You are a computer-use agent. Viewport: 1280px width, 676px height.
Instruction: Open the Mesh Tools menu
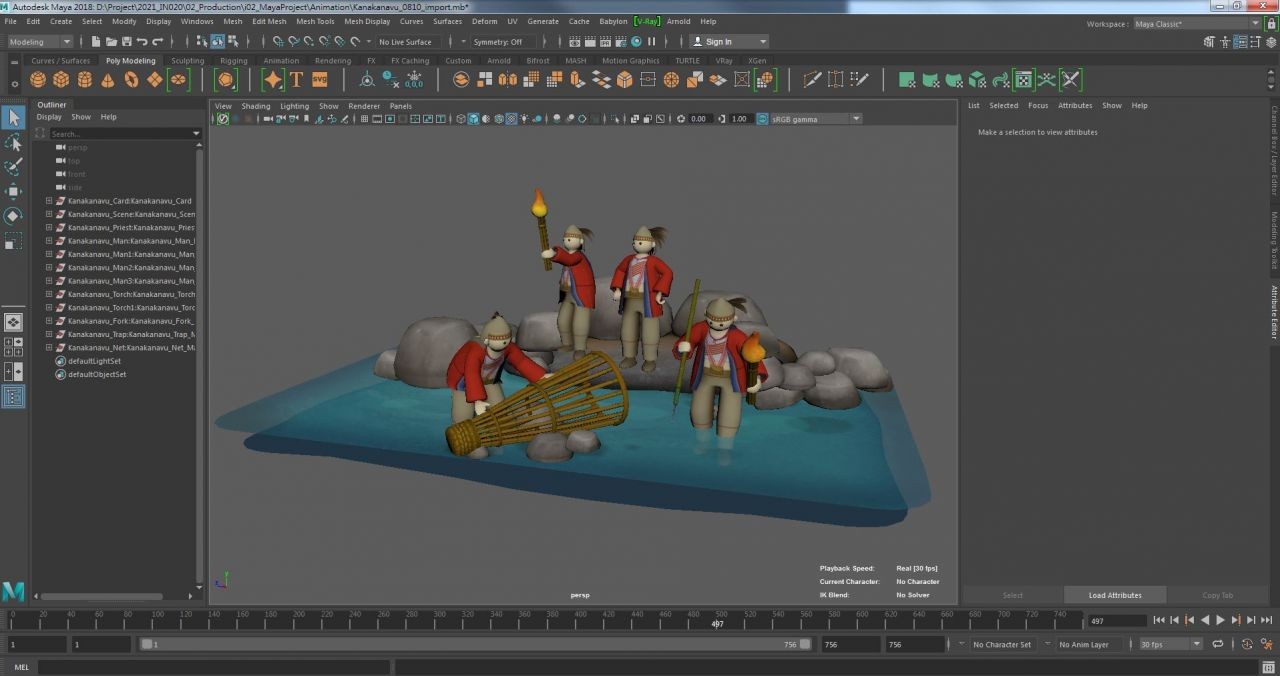point(315,21)
